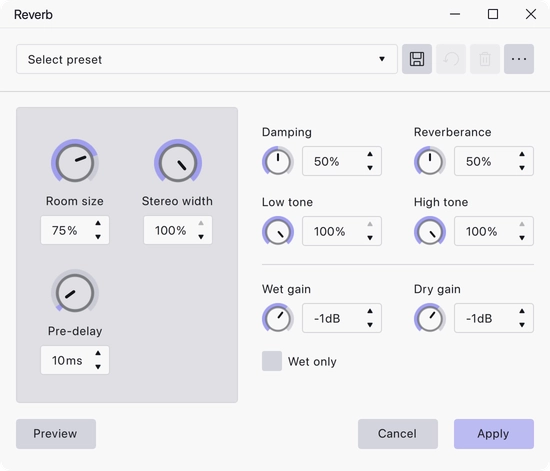Close the Reverb dialog
Viewport: 550px width, 471px height.
(531, 14)
